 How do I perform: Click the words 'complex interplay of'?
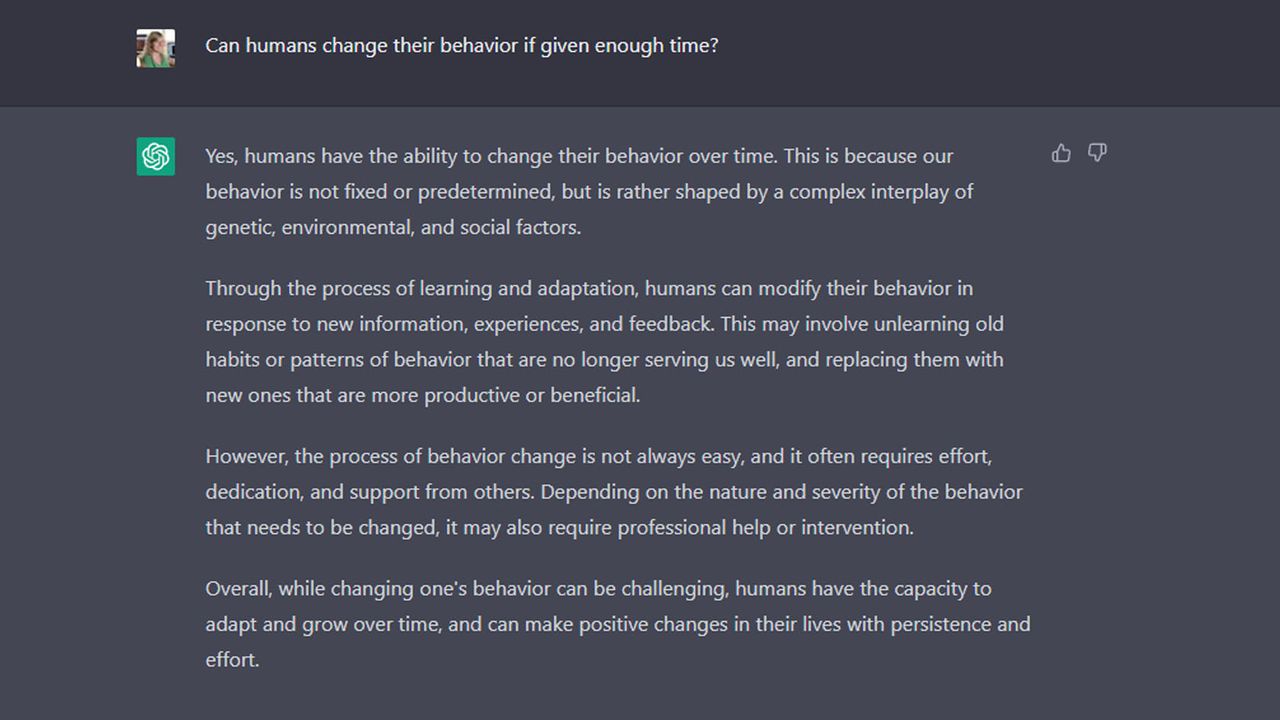tap(881, 191)
